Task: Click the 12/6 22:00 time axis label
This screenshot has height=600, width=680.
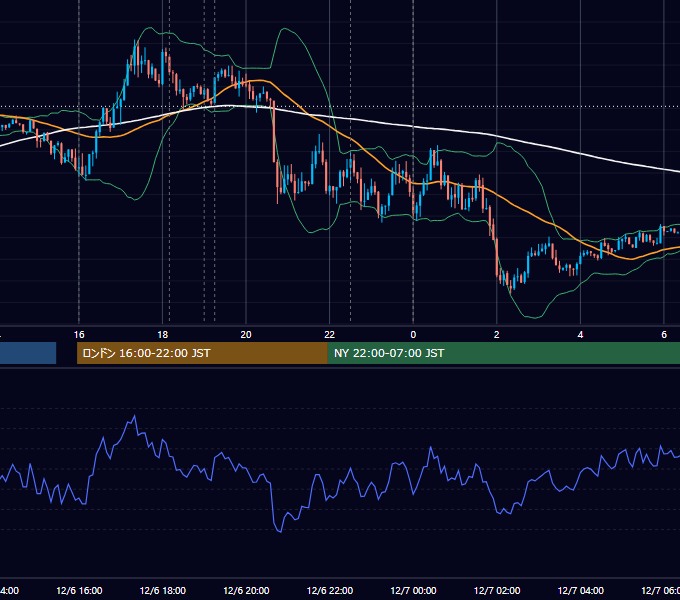Action: click(x=330, y=590)
